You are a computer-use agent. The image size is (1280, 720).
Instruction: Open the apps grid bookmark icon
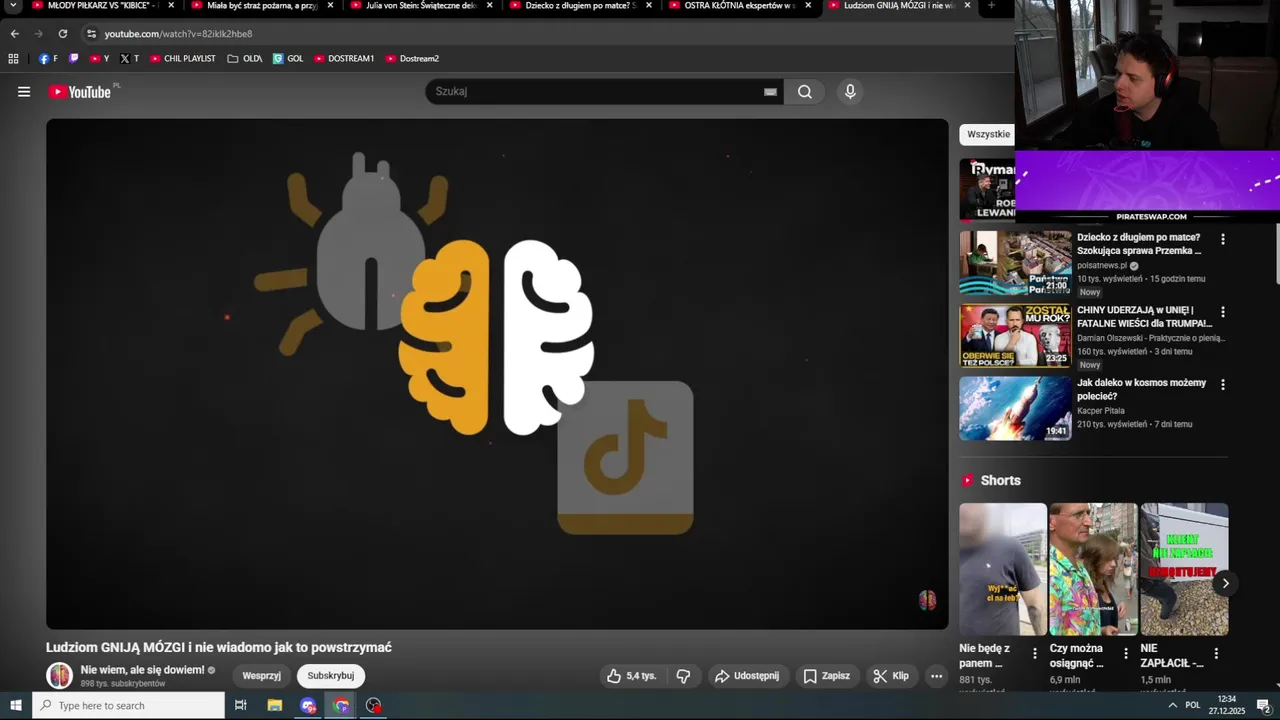coord(13,59)
